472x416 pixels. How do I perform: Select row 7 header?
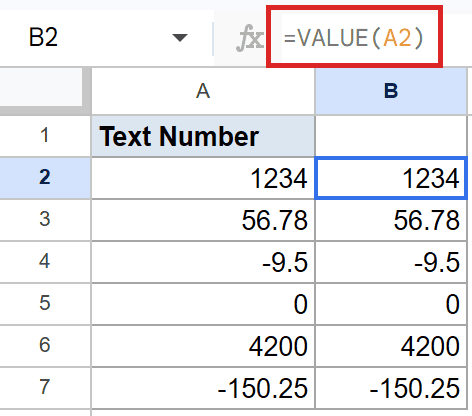[x=45, y=387]
